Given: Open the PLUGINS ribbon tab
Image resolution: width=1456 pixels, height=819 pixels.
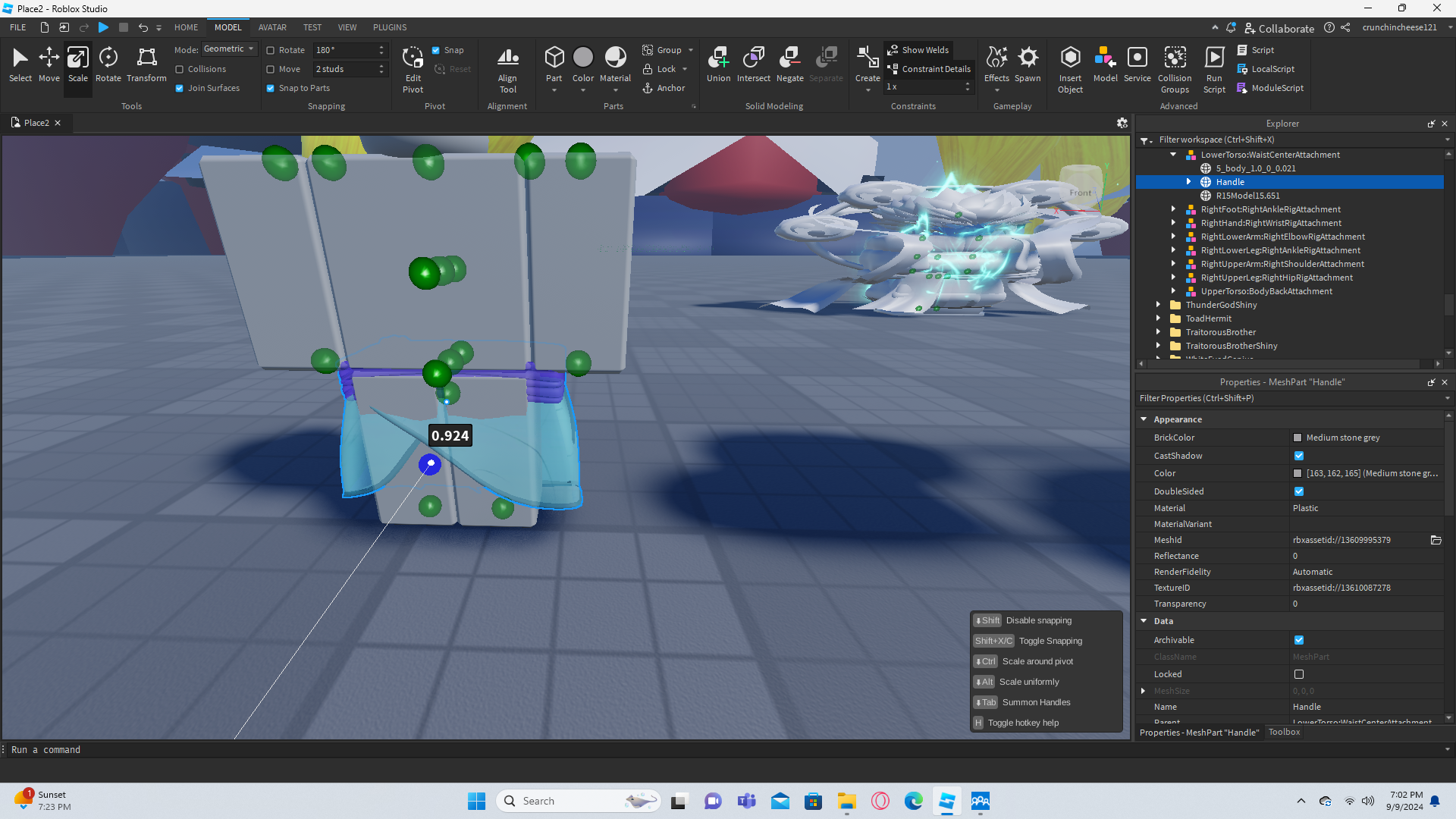Looking at the screenshot, I should tap(390, 27).
